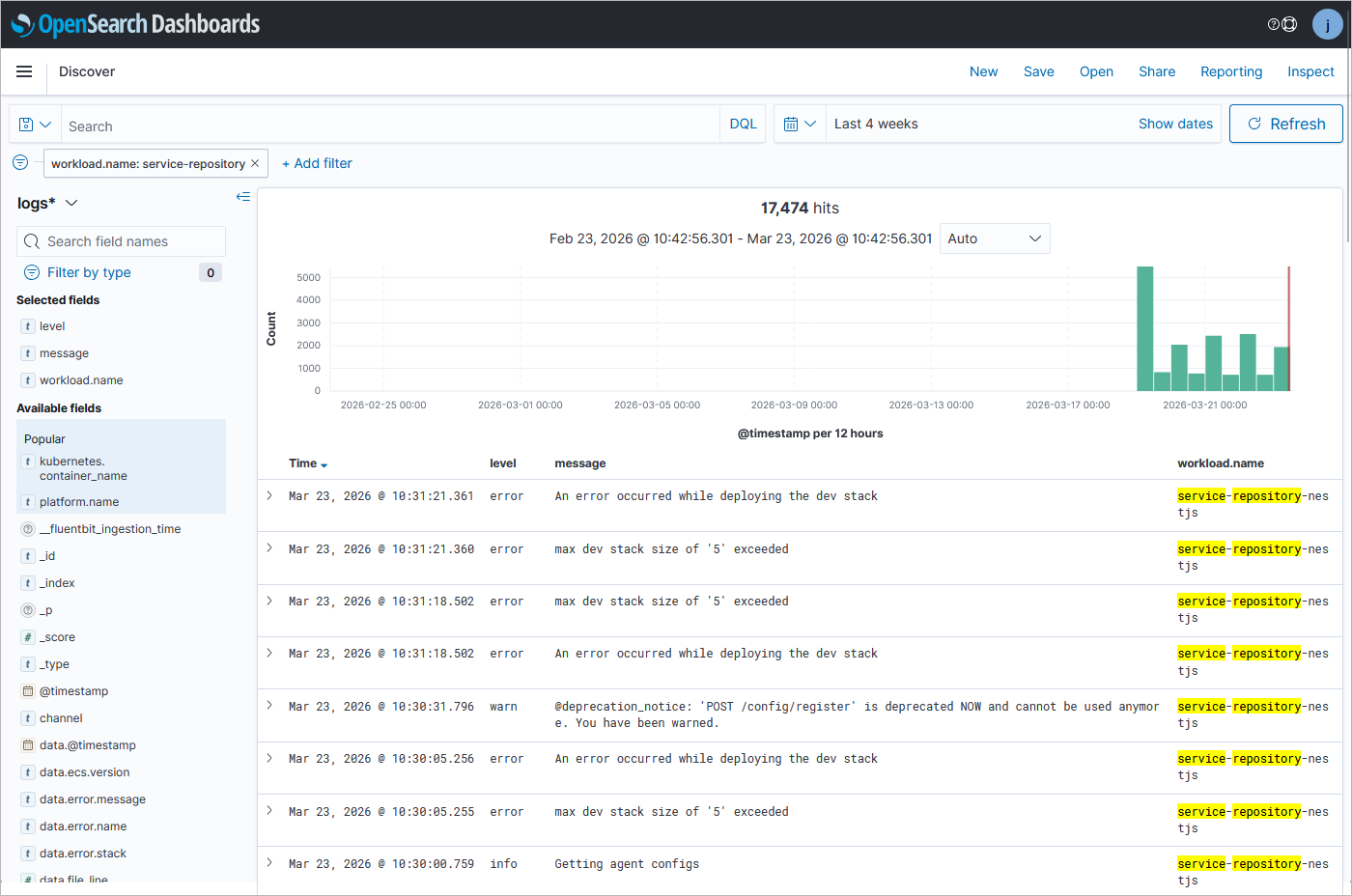Click the OpenSearch Dashboards logo

point(135,24)
